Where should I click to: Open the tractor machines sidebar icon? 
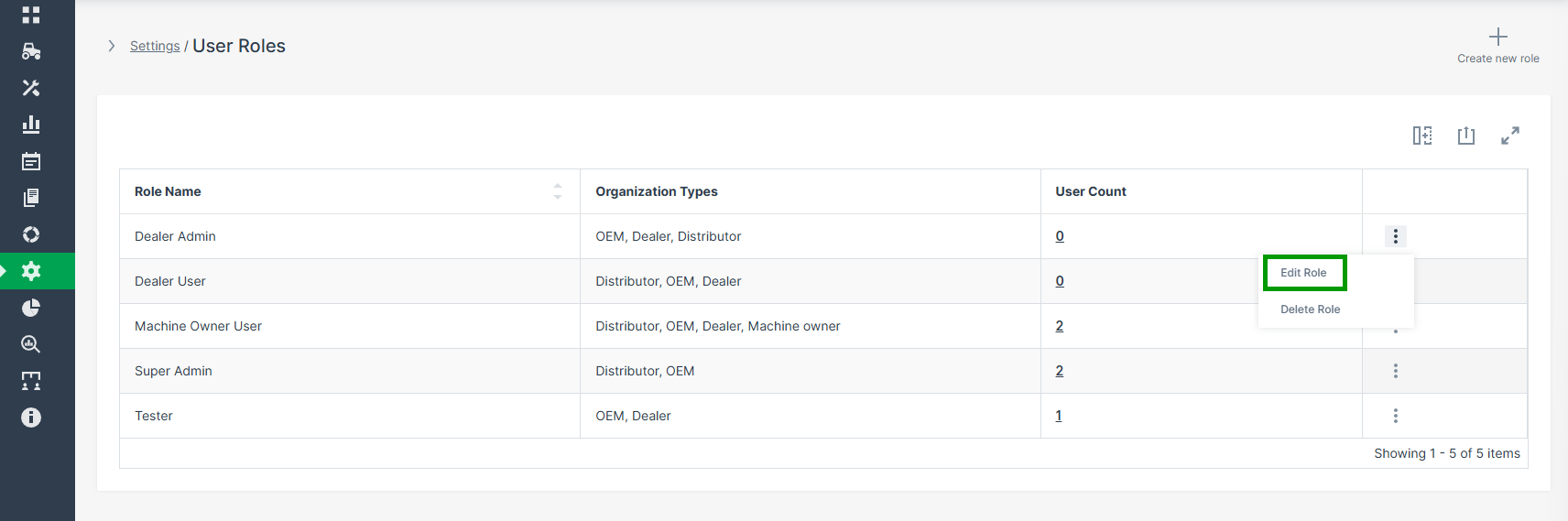pyautogui.click(x=31, y=51)
